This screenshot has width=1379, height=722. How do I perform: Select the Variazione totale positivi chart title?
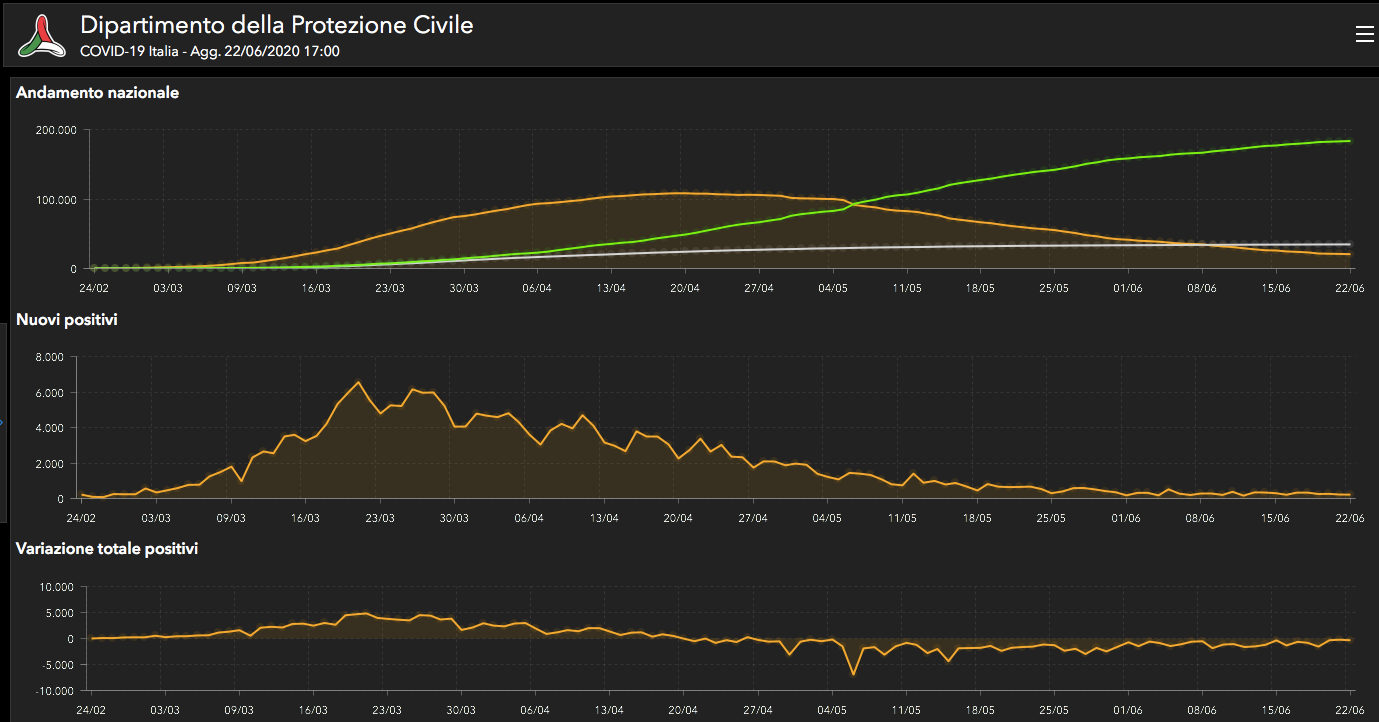pyautogui.click(x=106, y=549)
